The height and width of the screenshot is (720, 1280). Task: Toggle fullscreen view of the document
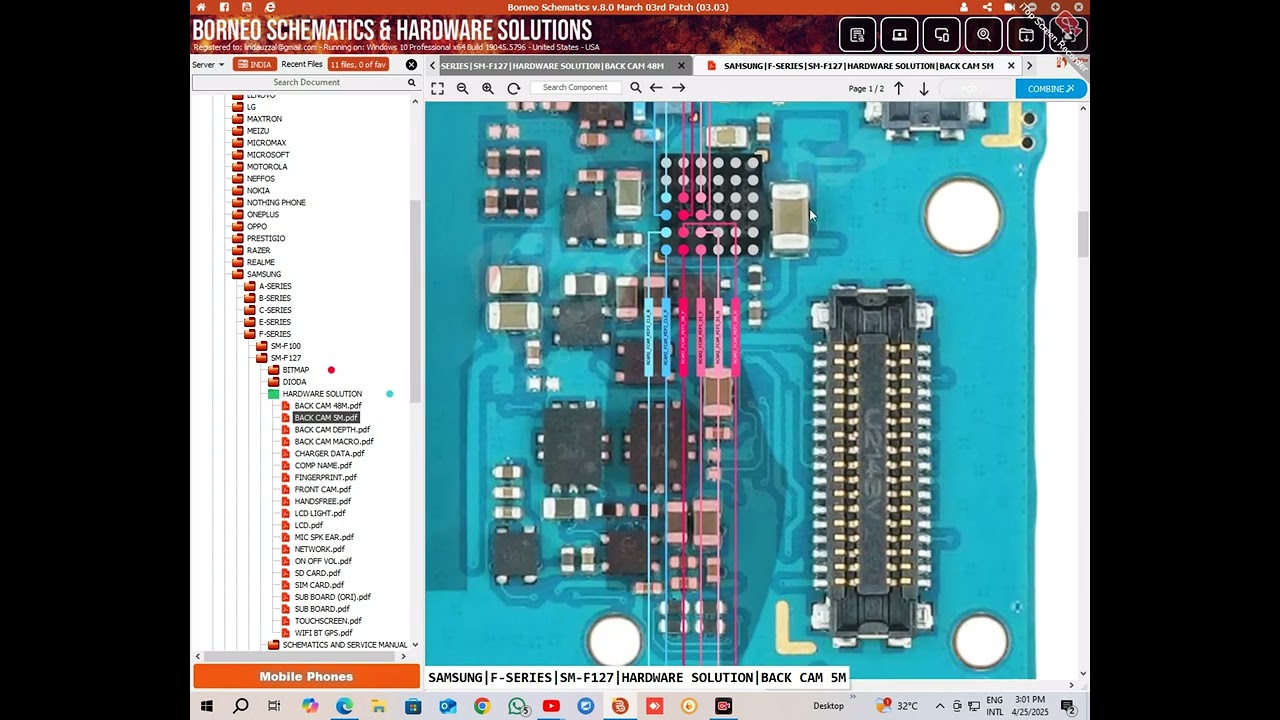(437, 88)
